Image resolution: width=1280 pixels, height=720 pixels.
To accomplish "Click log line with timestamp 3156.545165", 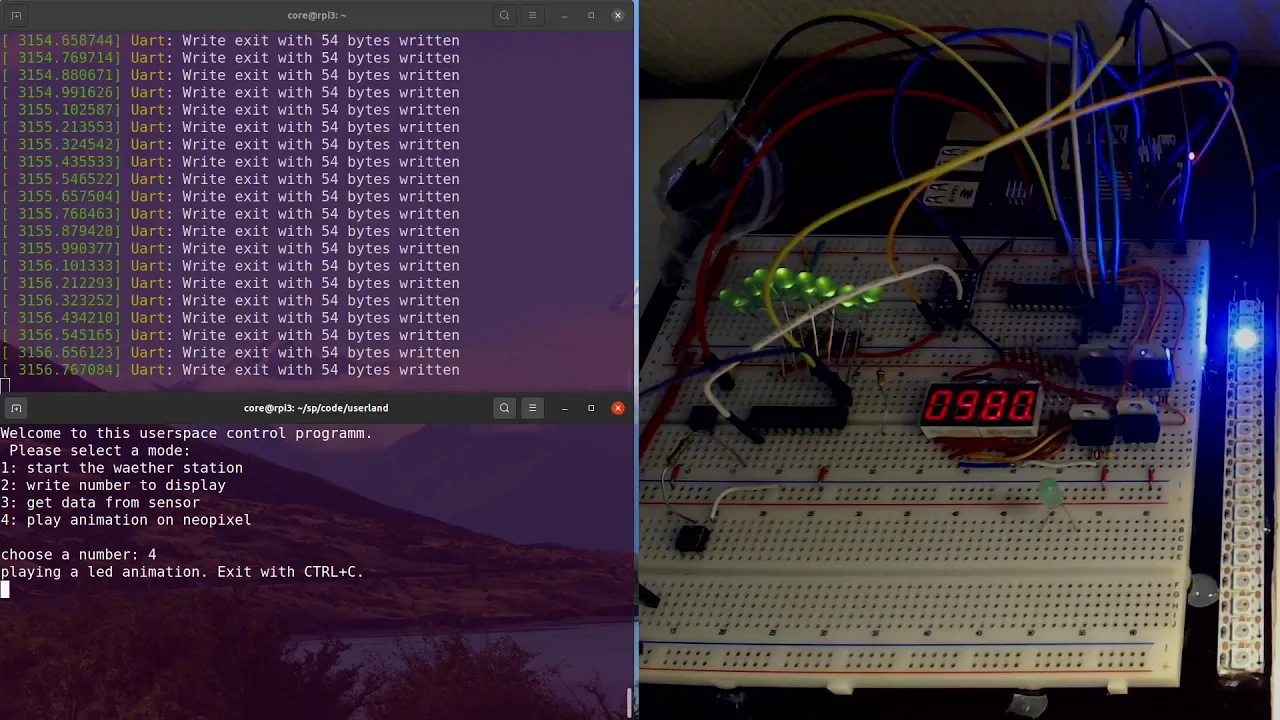I will (231, 335).
